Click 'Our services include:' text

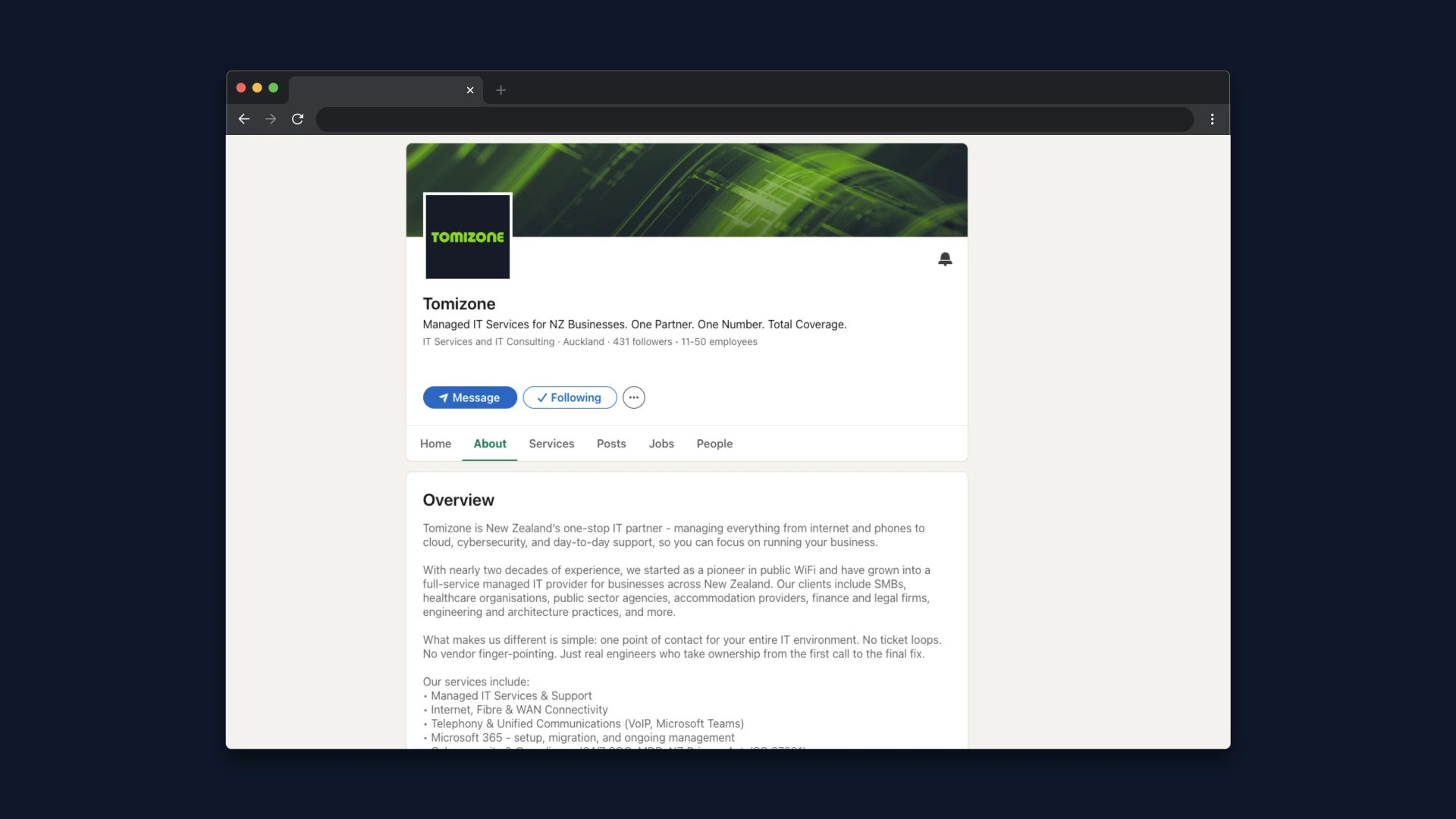click(476, 682)
